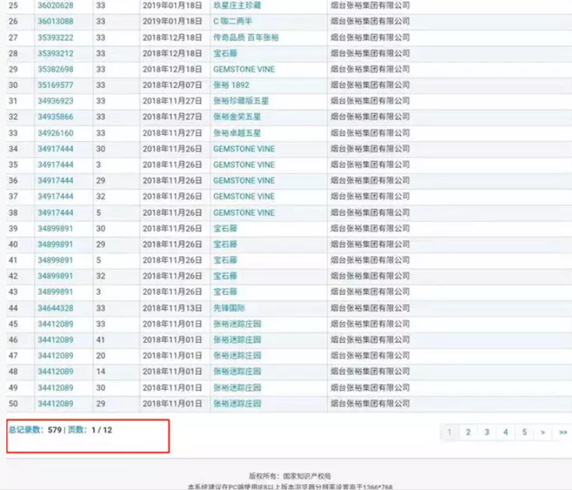Screen dimensions: 572x490
Task: Go to page 3 of results
Action: pyautogui.click(x=487, y=432)
